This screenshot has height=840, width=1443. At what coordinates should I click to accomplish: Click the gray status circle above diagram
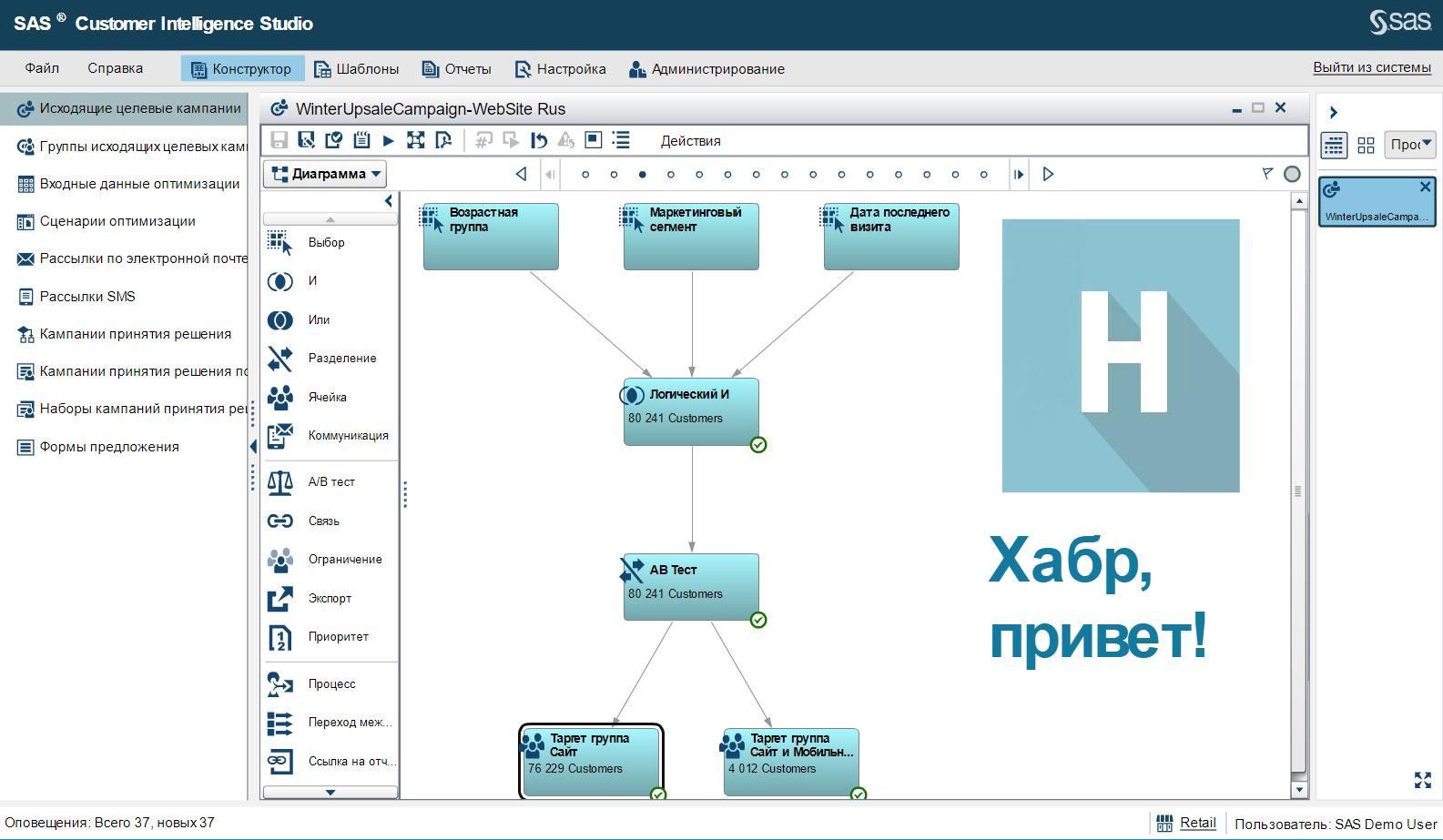pos(1292,174)
